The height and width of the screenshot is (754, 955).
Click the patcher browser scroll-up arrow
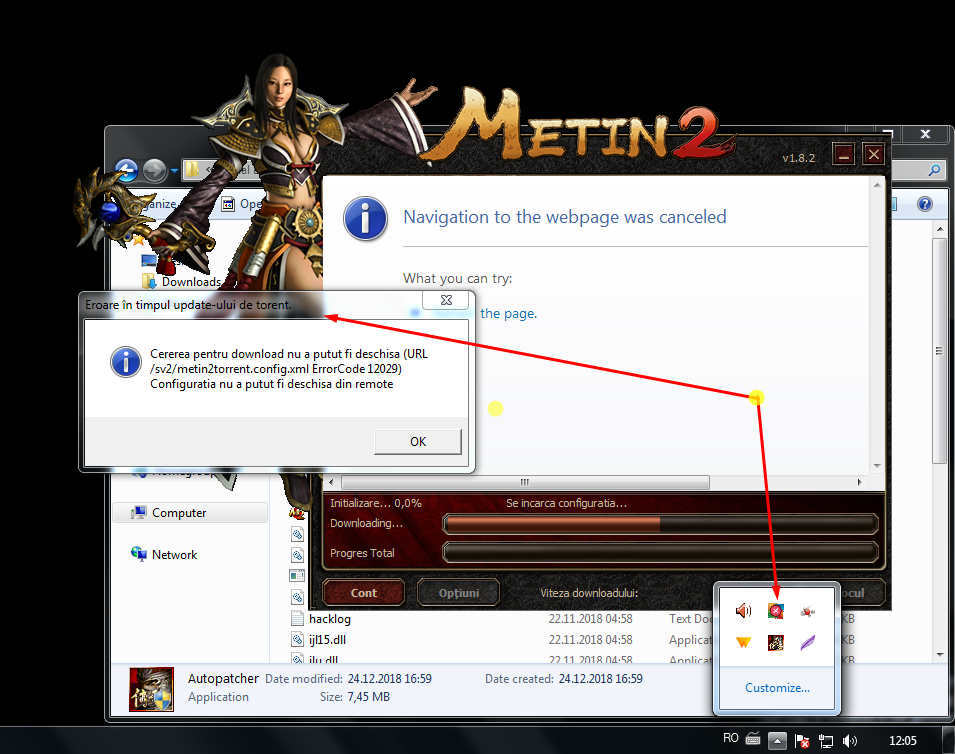(x=877, y=185)
